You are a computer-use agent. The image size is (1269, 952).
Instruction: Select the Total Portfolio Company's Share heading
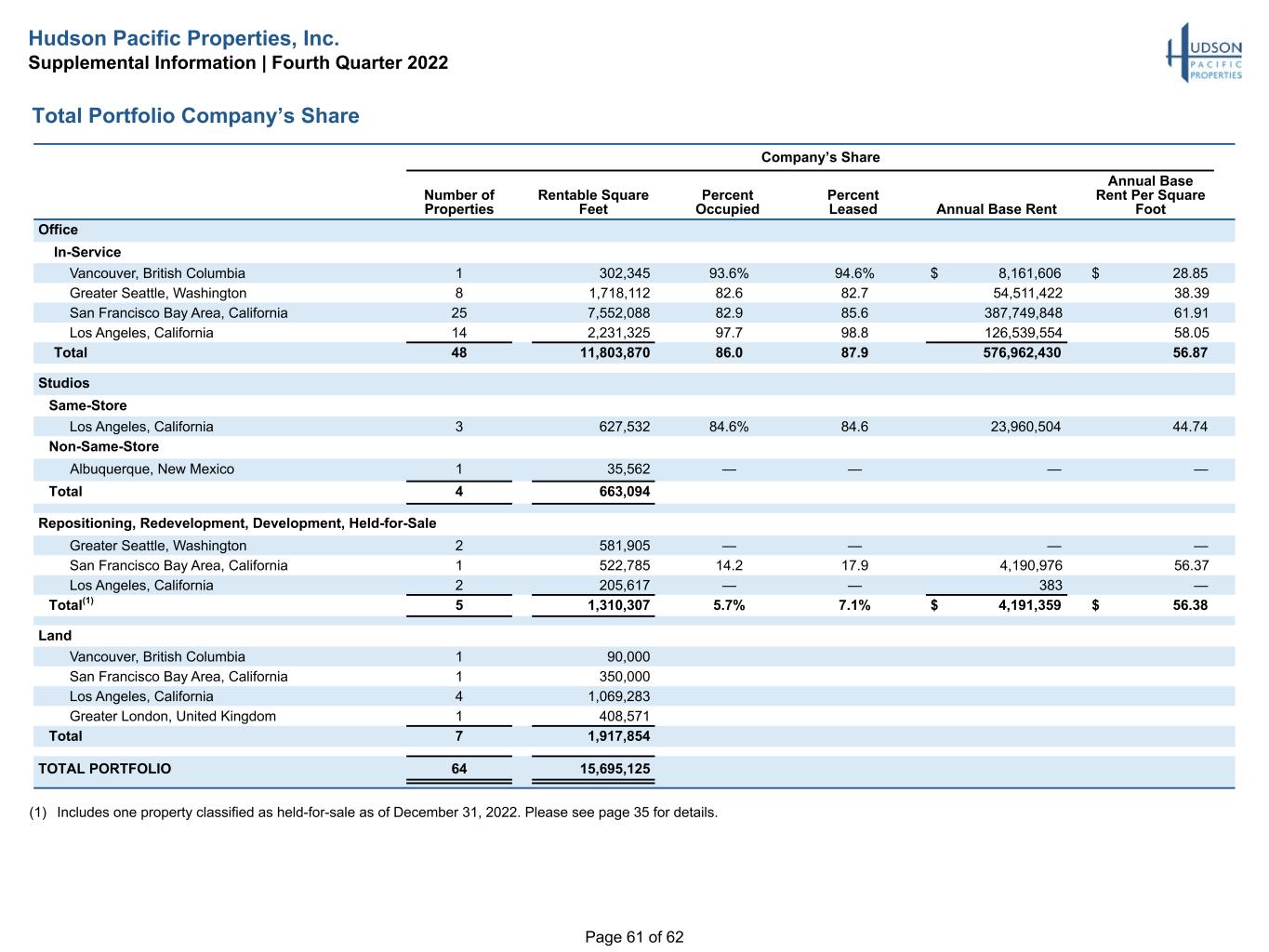click(x=195, y=116)
